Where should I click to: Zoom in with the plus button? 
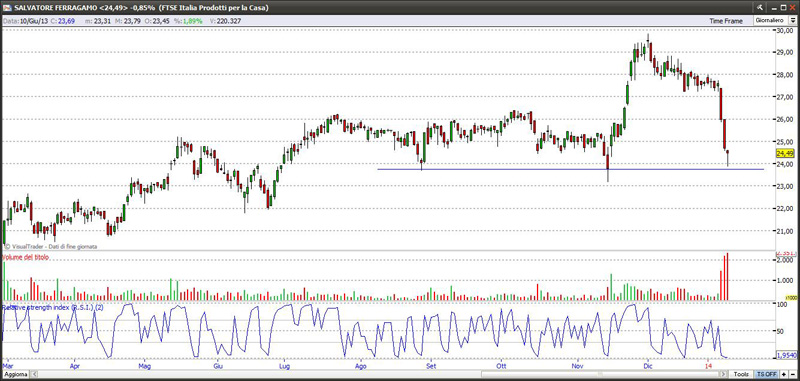coord(783,374)
